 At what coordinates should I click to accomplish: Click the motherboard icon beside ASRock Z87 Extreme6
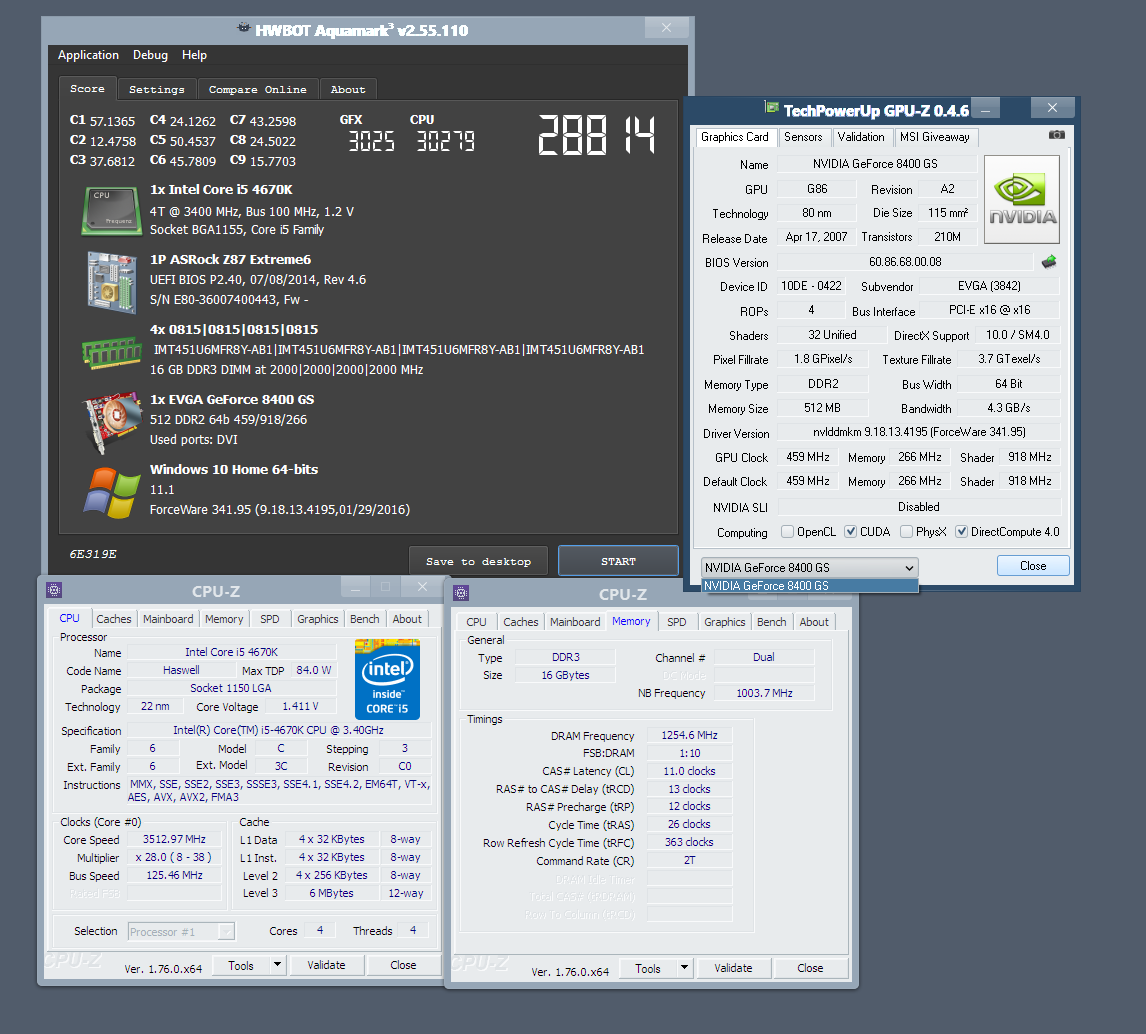[111, 281]
